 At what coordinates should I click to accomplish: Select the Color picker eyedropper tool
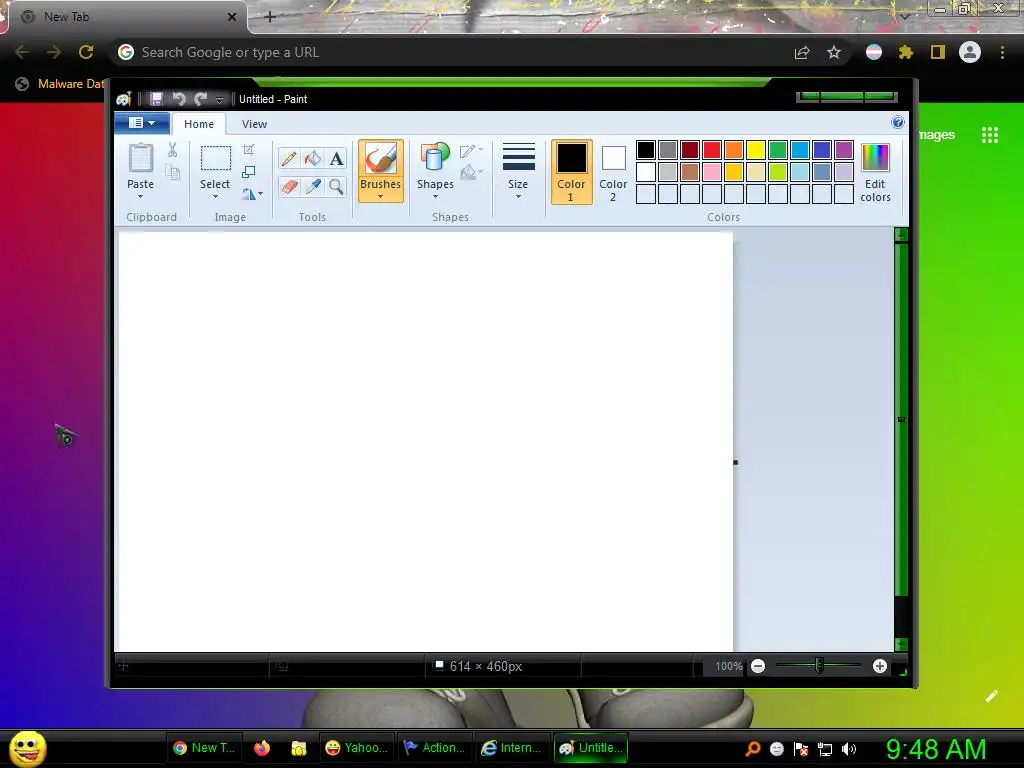tap(313, 187)
